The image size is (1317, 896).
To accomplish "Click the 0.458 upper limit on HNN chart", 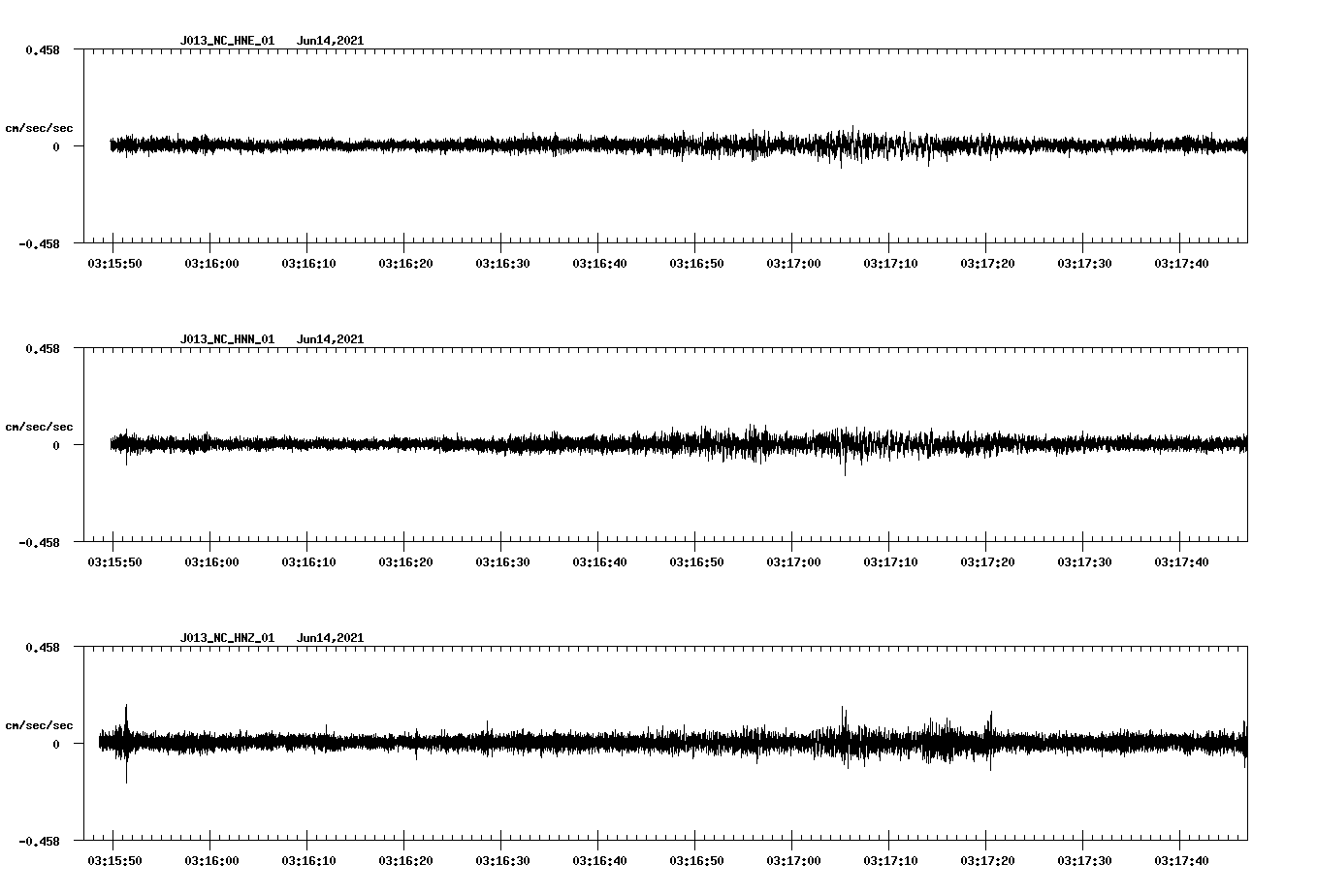I will [43, 348].
